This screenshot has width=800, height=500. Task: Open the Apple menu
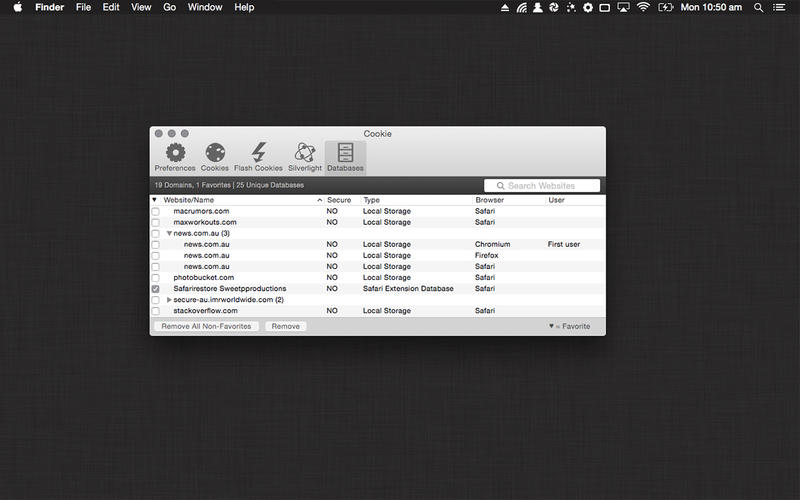click(x=17, y=7)
